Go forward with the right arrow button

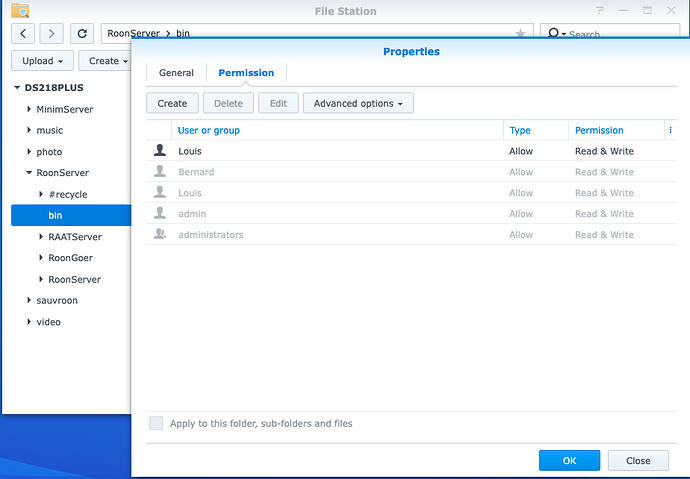51,33
